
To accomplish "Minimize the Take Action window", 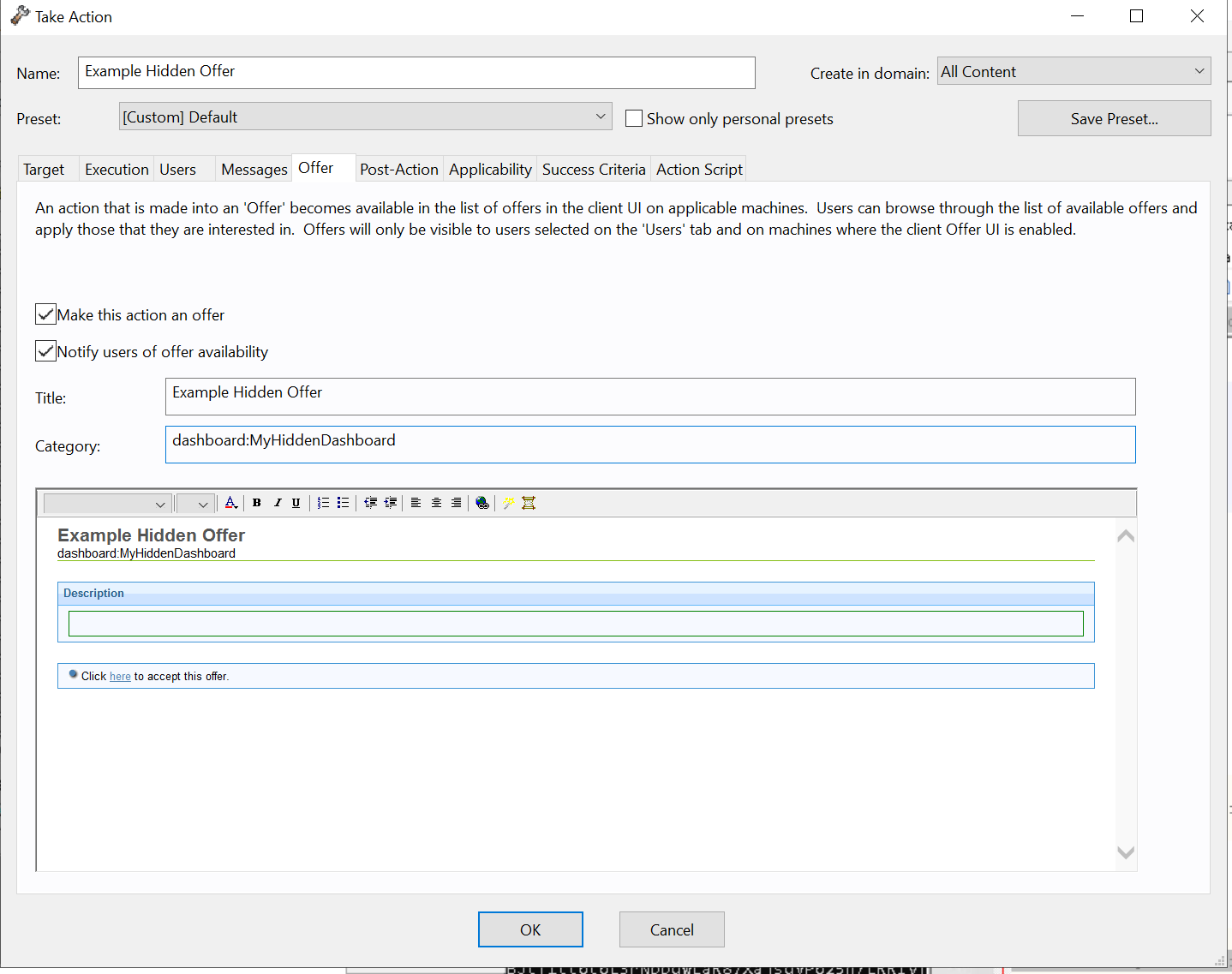I will pyautogui.click(x=1078, y=16).
